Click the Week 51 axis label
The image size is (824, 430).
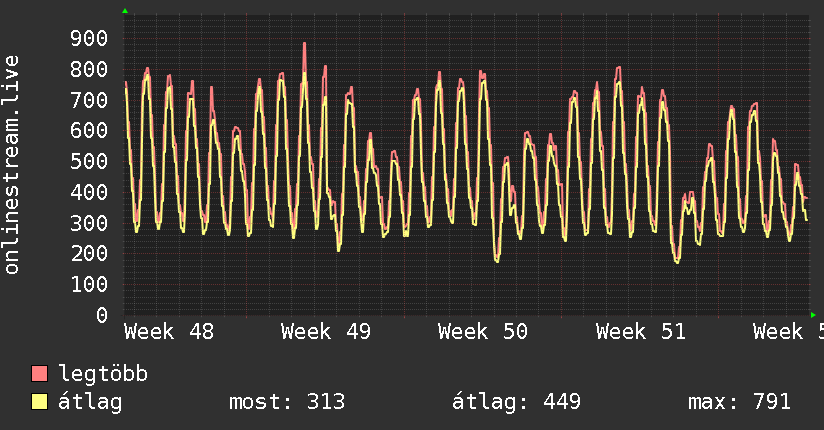tap(641, 332)
